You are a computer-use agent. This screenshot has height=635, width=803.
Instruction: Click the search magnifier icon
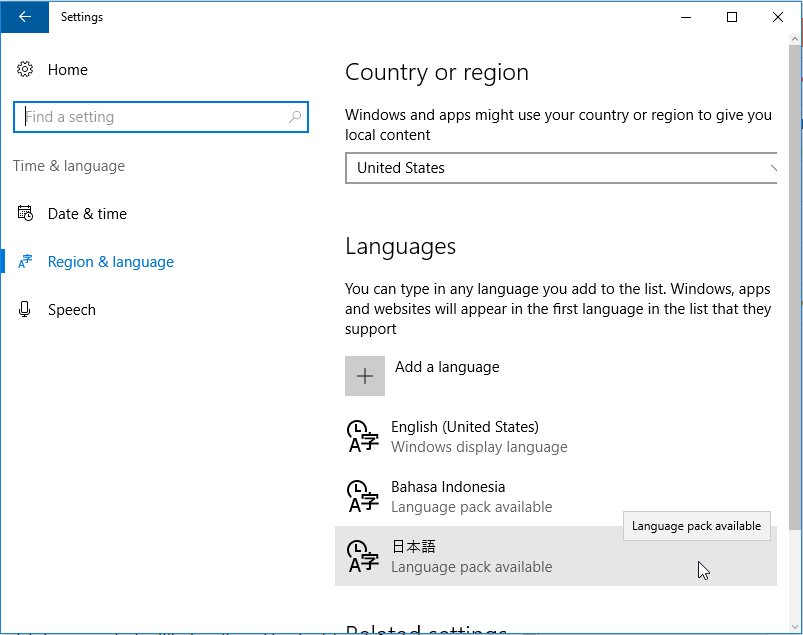point(295,117)
